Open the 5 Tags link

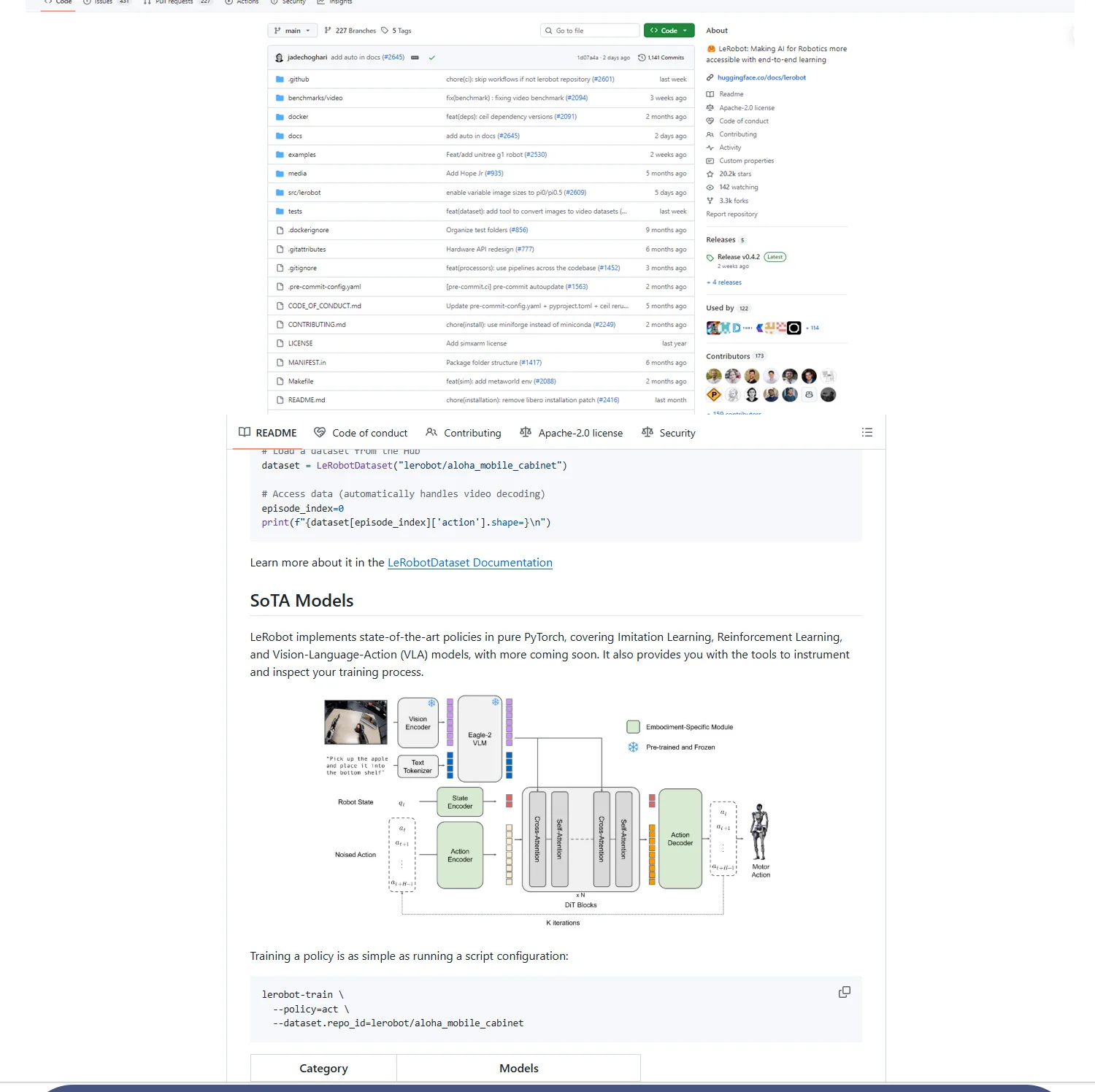[396, 31]
